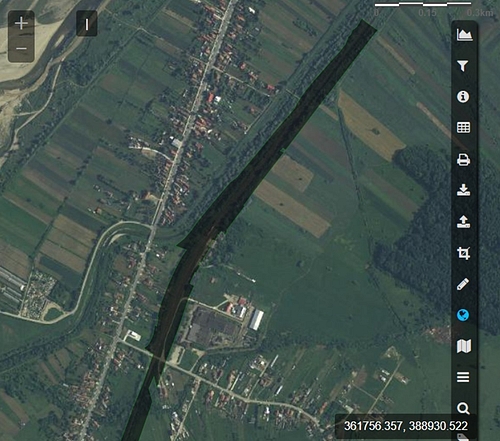
Task: Open the attribute table grid
Action: click(x=463, y=128)
